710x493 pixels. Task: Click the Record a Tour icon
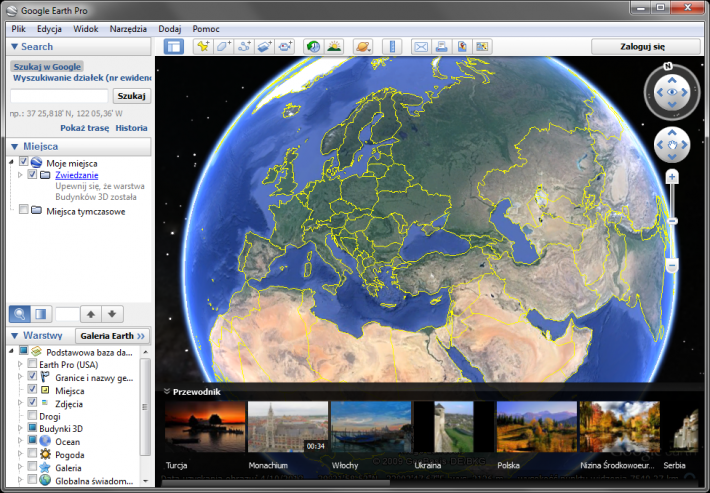click(x=285, y=46)
